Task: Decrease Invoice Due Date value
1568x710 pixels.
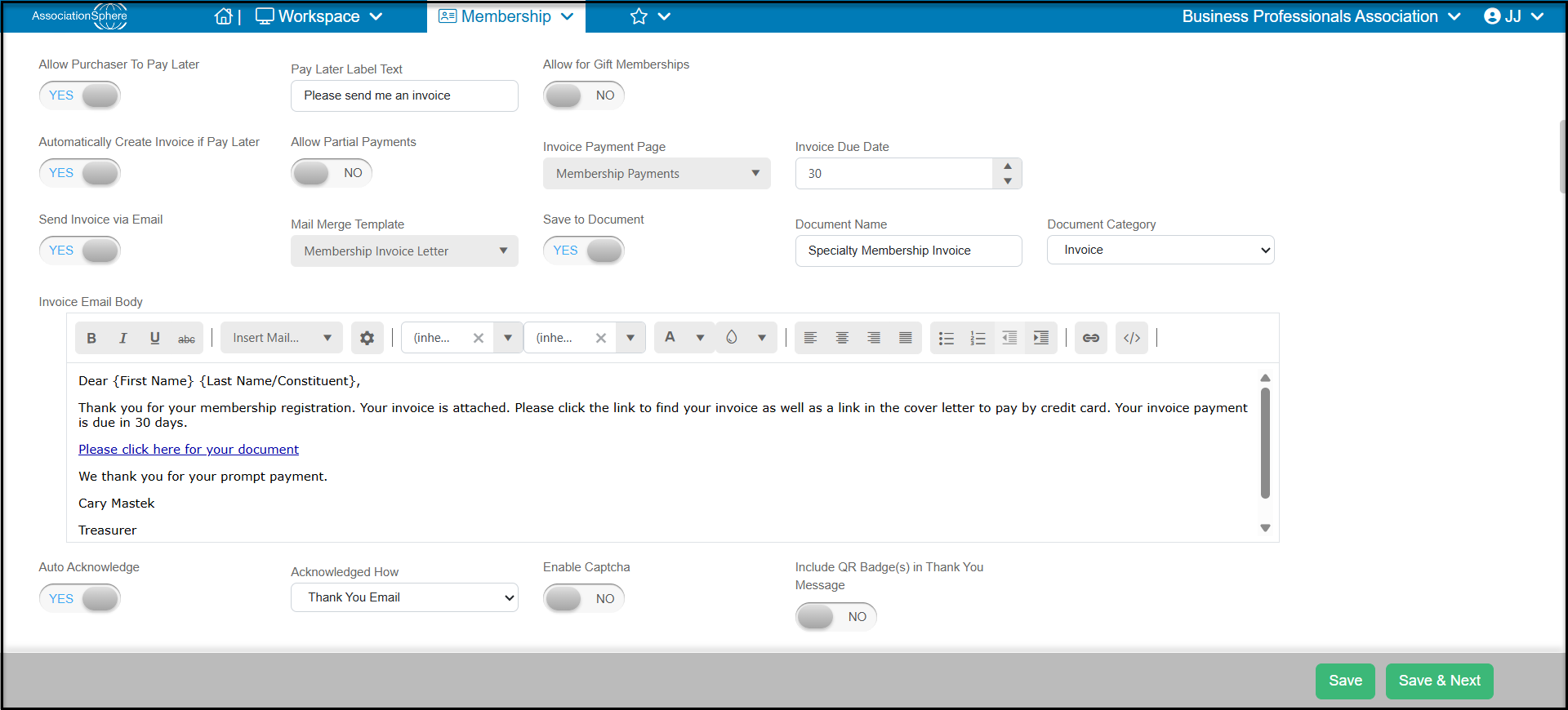Action: 1008,181
